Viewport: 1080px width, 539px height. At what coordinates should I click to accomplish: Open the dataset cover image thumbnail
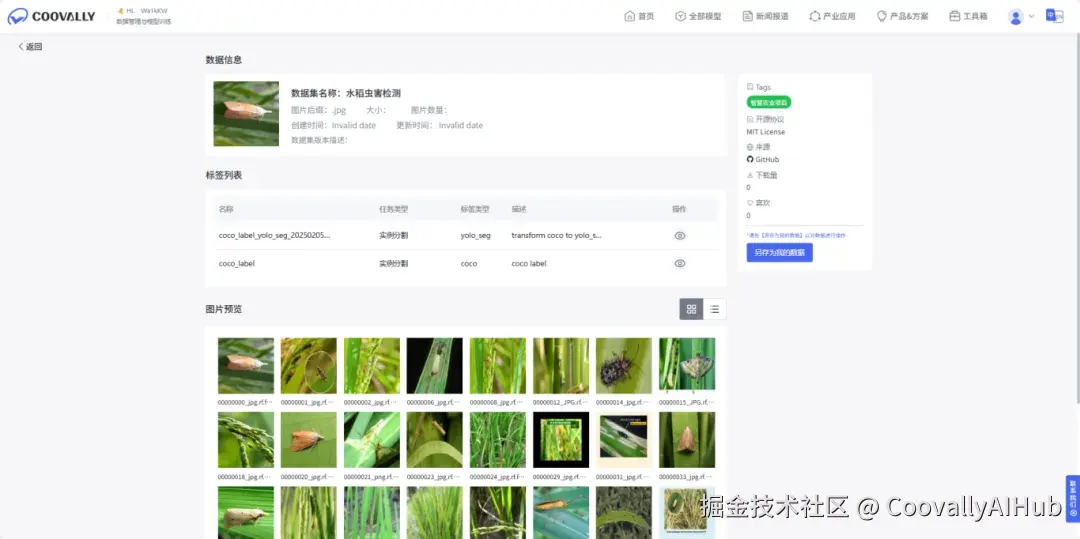coord(246,114)
